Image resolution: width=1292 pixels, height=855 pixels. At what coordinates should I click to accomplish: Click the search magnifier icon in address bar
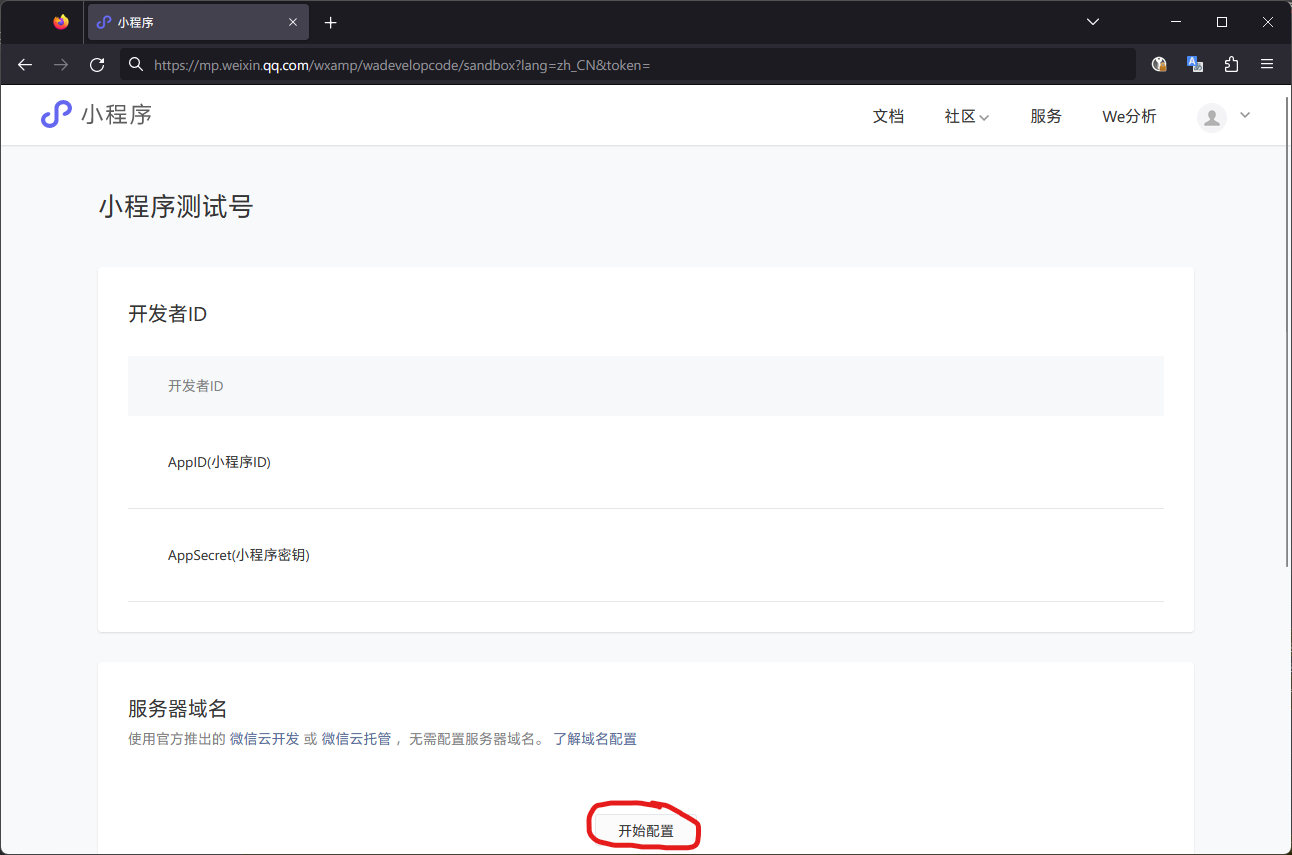point(137,64)
